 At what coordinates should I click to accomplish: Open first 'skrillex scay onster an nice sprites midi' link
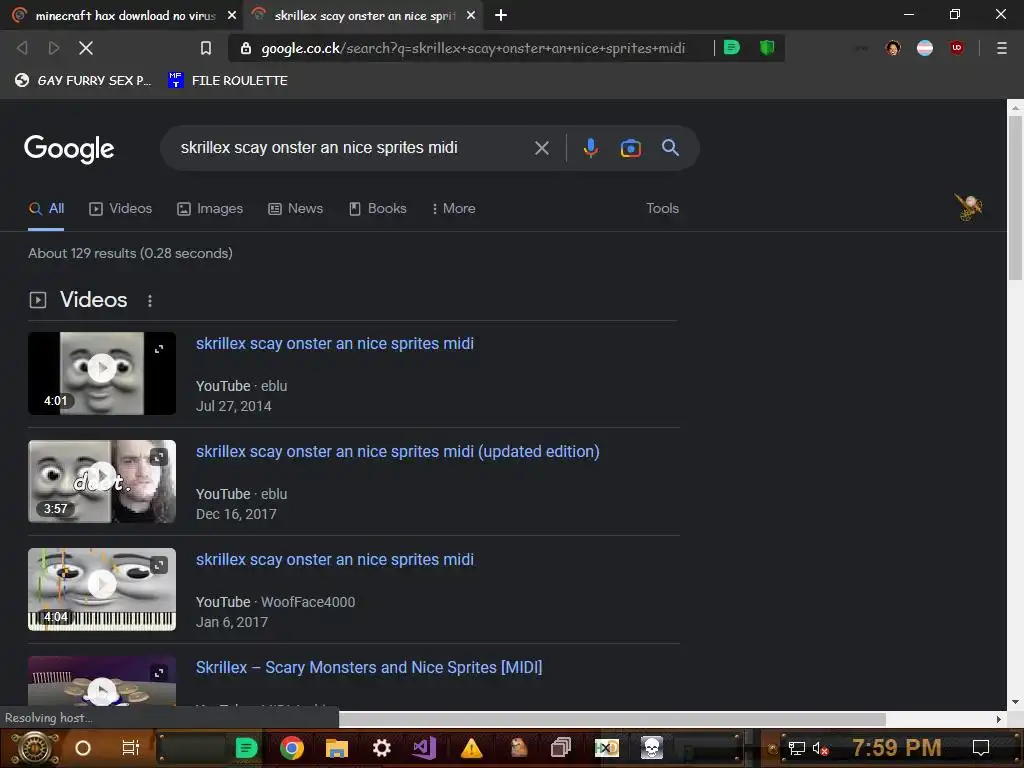(335, 344)
